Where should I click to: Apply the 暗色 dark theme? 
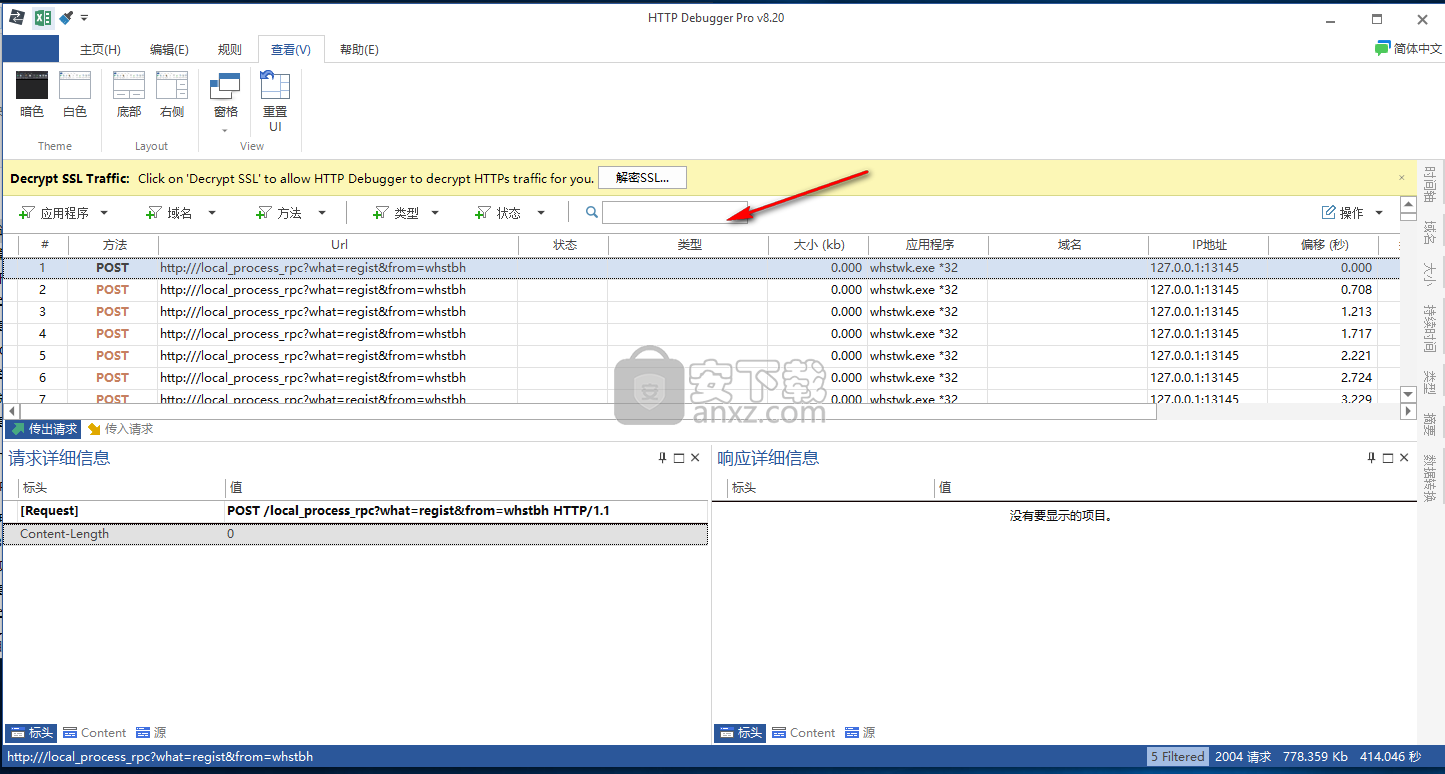coord(32,95)
